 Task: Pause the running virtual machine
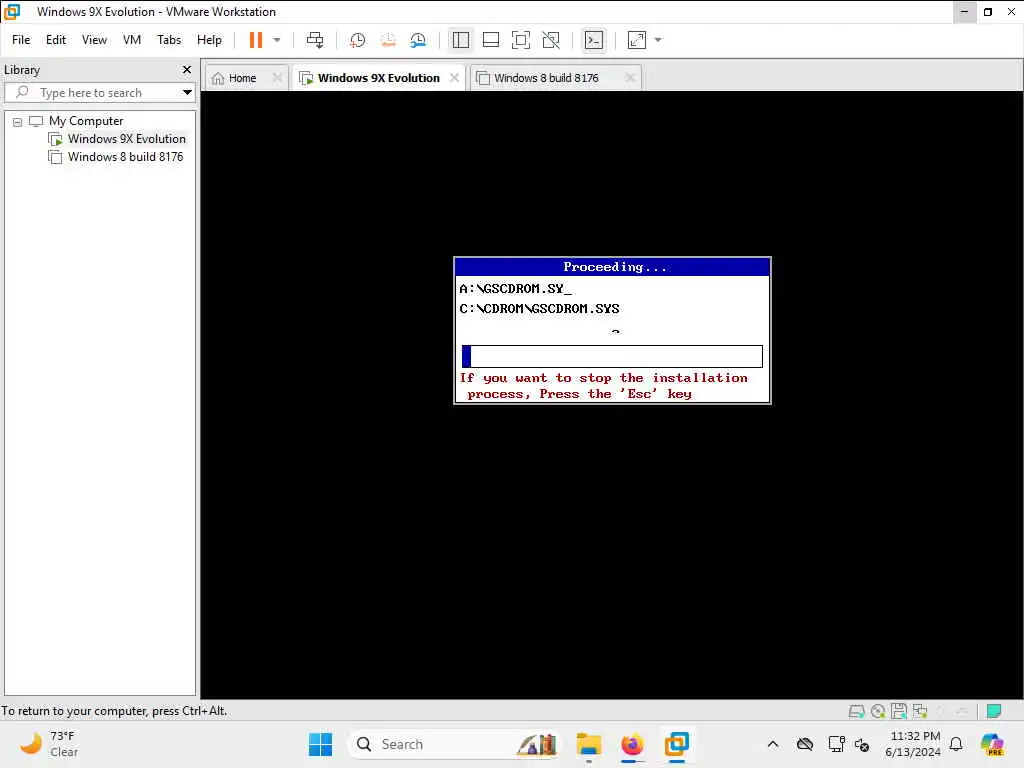click(255, 40)
